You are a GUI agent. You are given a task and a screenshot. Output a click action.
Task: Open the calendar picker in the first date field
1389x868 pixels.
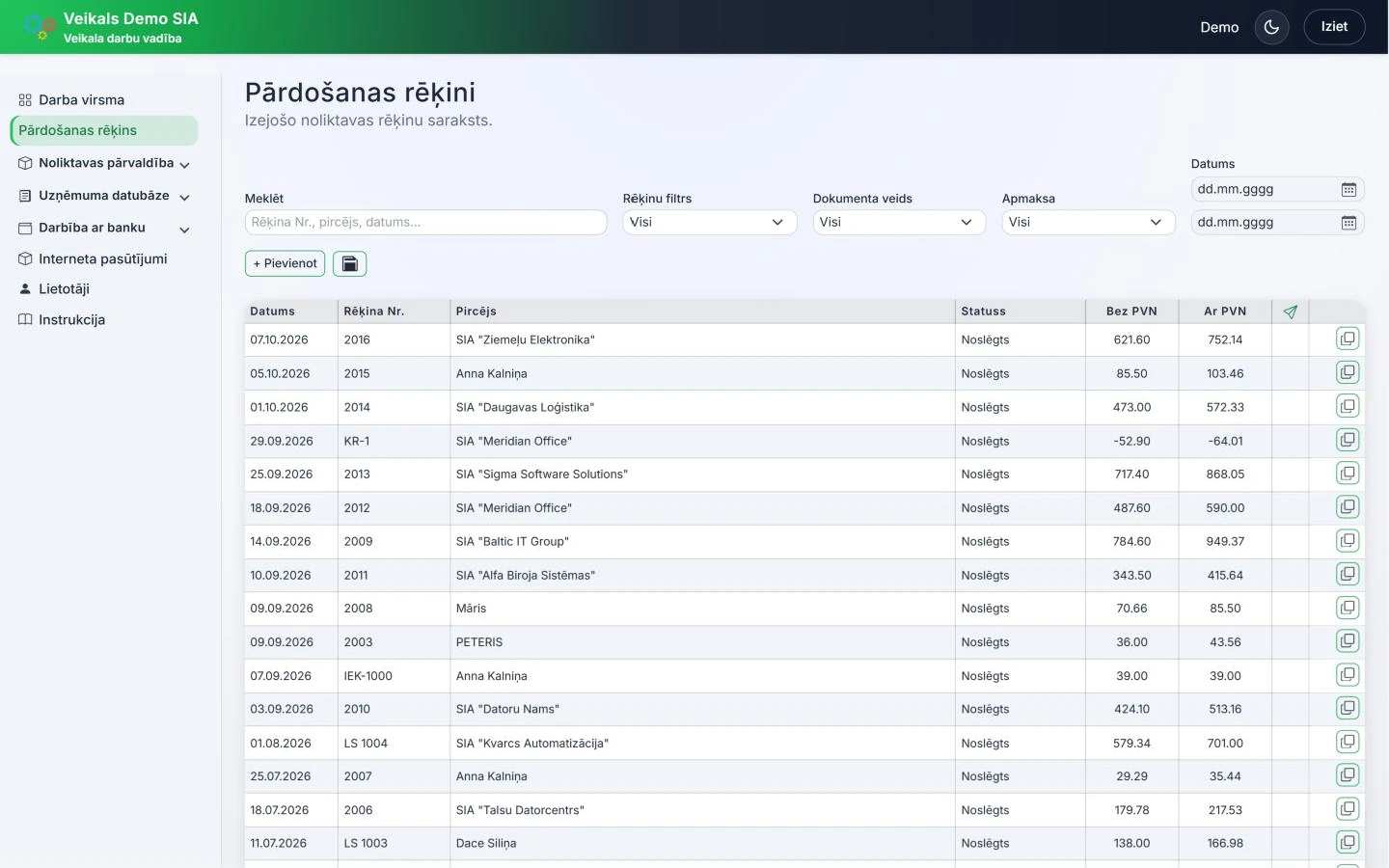click(1348, 190)
